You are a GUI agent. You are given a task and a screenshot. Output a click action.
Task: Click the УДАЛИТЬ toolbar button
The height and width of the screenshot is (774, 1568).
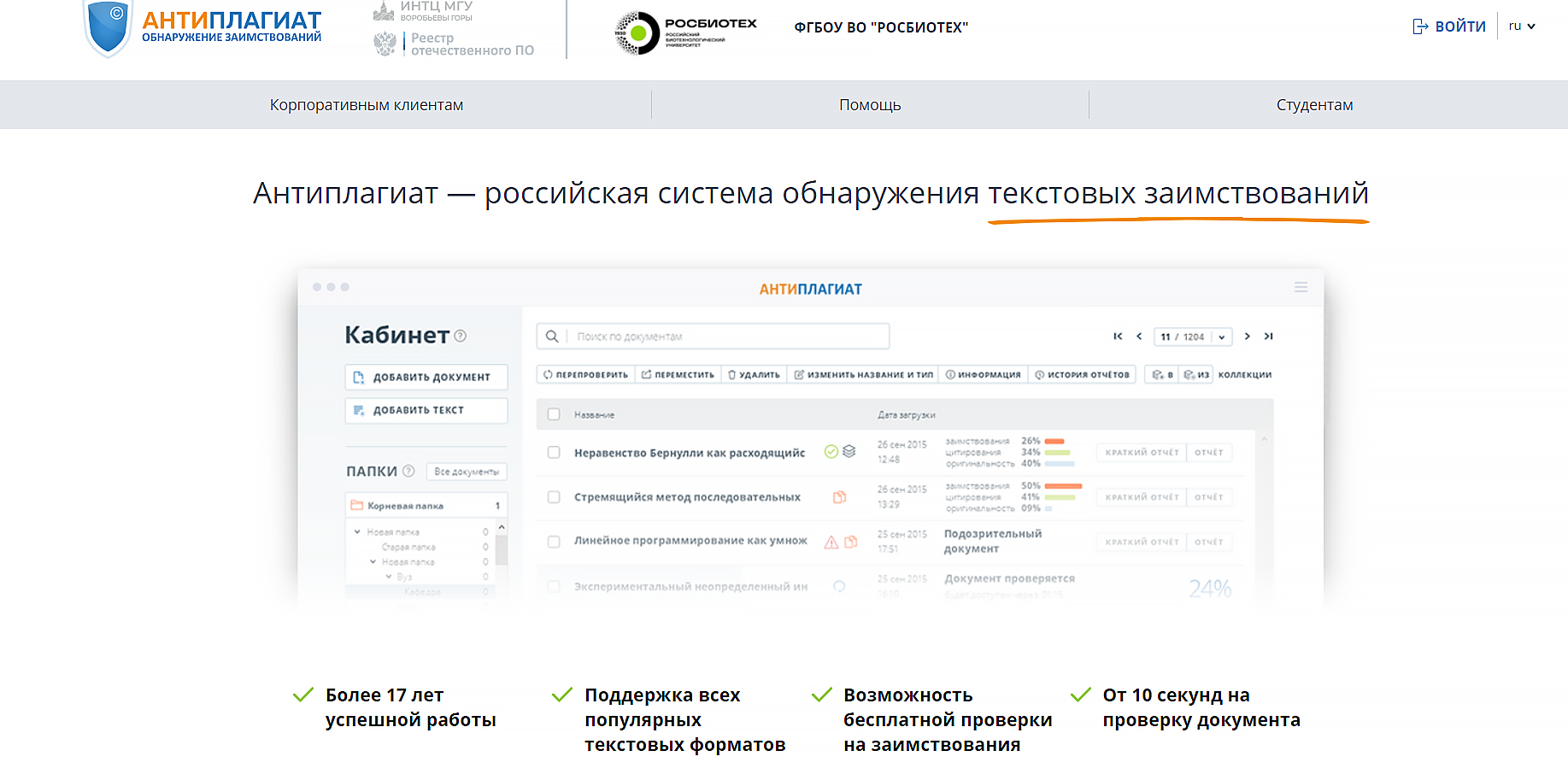click(x=754, y=375)
